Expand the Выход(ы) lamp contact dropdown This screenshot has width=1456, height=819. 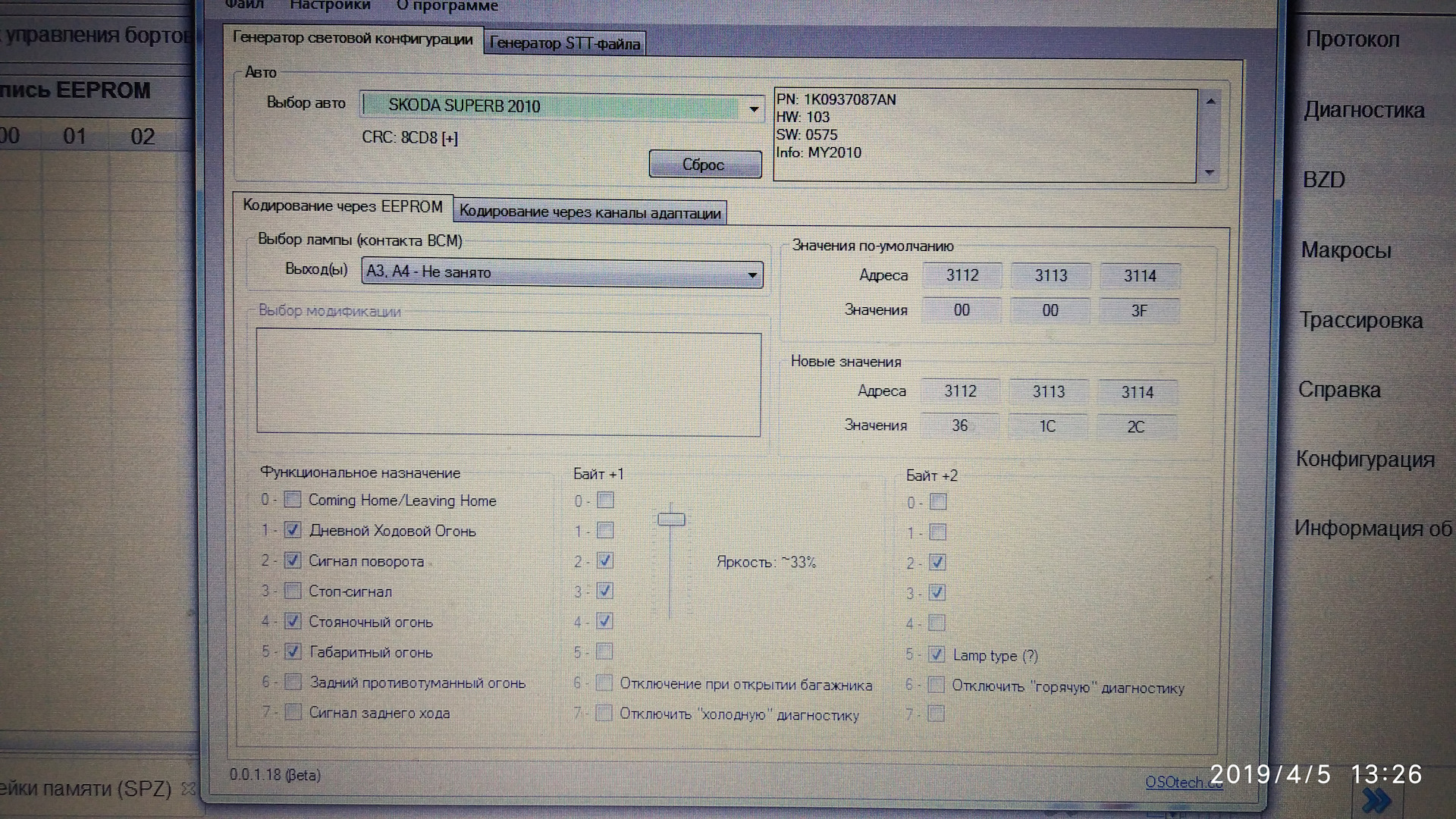pyautogui.click(x=752, y=274)
